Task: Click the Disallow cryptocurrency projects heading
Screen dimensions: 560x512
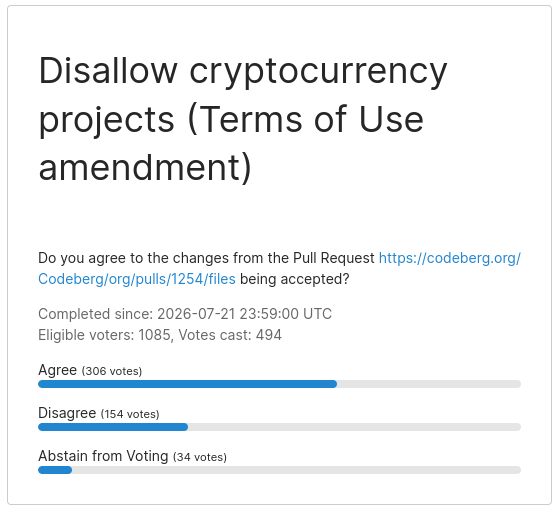Action: click(243, 119)
